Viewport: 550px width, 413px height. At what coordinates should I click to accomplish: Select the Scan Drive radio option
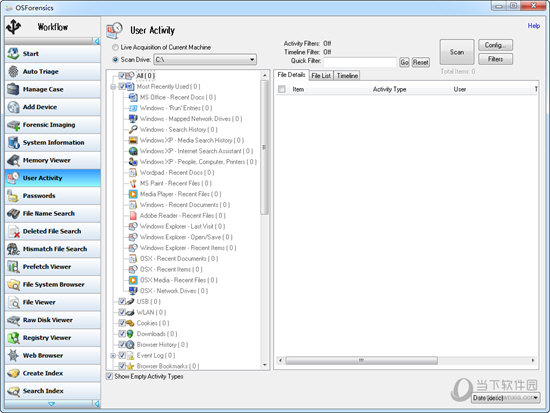point(115,60)
